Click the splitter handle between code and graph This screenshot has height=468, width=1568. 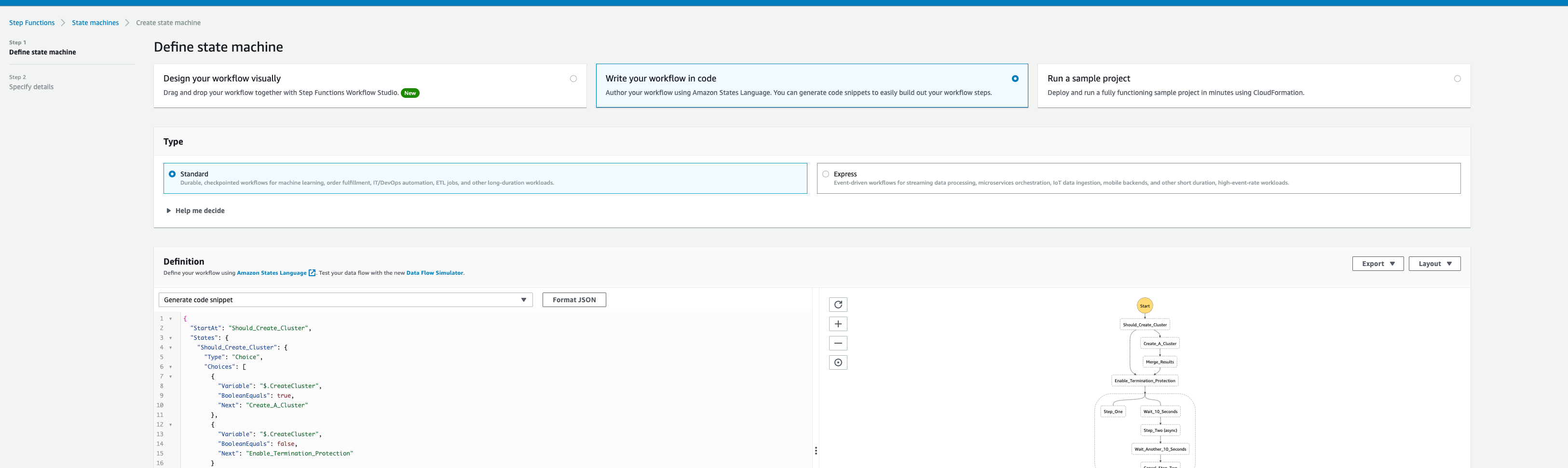tap(816, 450)
